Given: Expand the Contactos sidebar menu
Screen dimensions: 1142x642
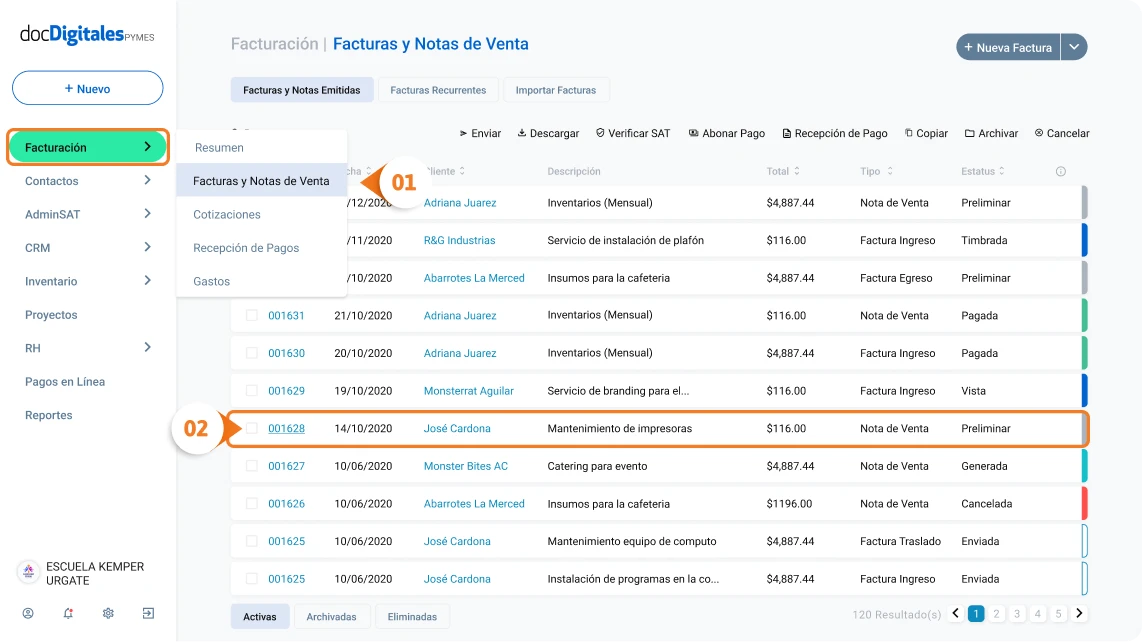Looking at the screenshot, I should click(x=147, y=181).
